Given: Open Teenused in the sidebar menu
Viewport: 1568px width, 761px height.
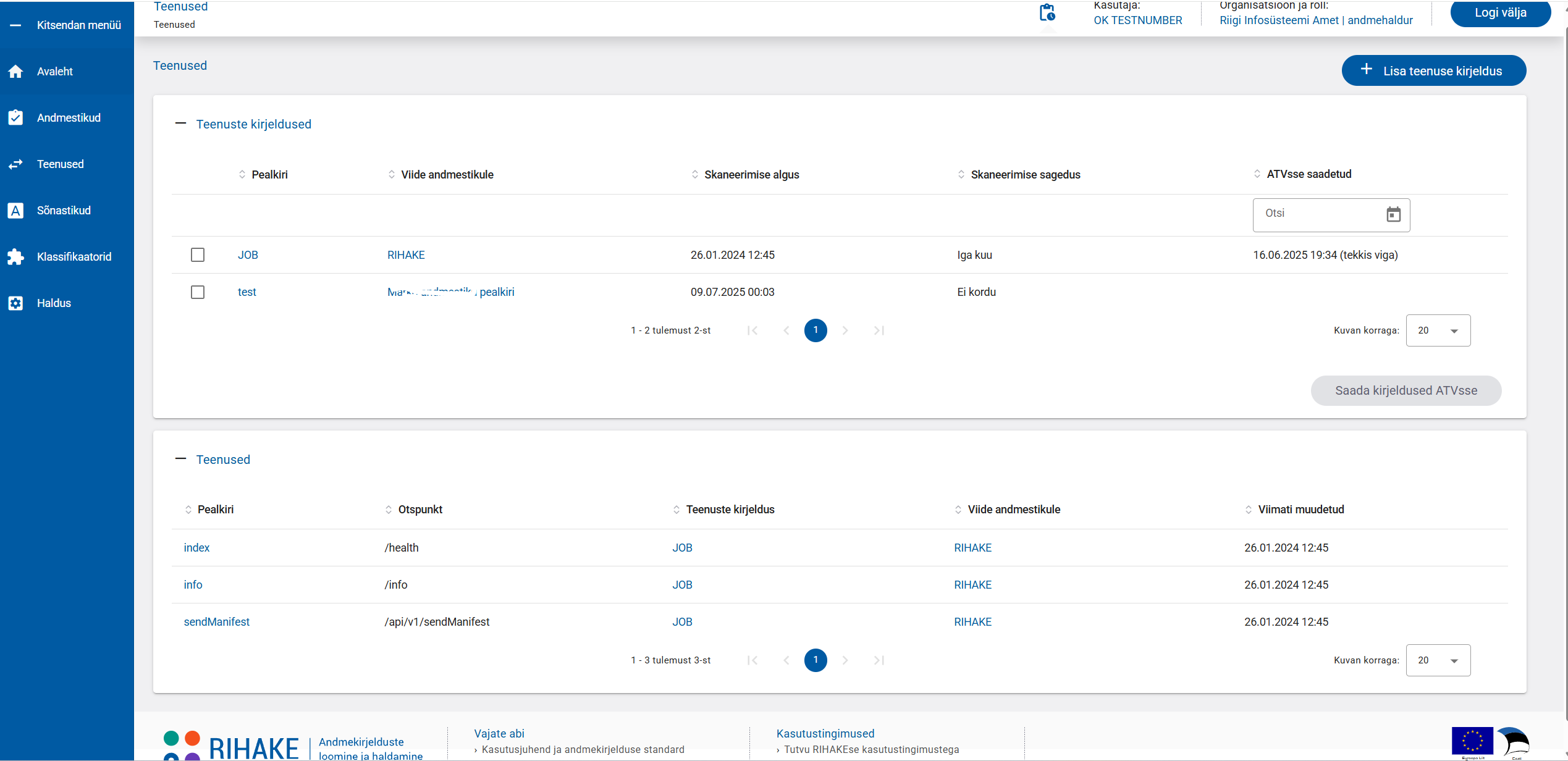Looking at the screenshot, I should tap(60, 164).
